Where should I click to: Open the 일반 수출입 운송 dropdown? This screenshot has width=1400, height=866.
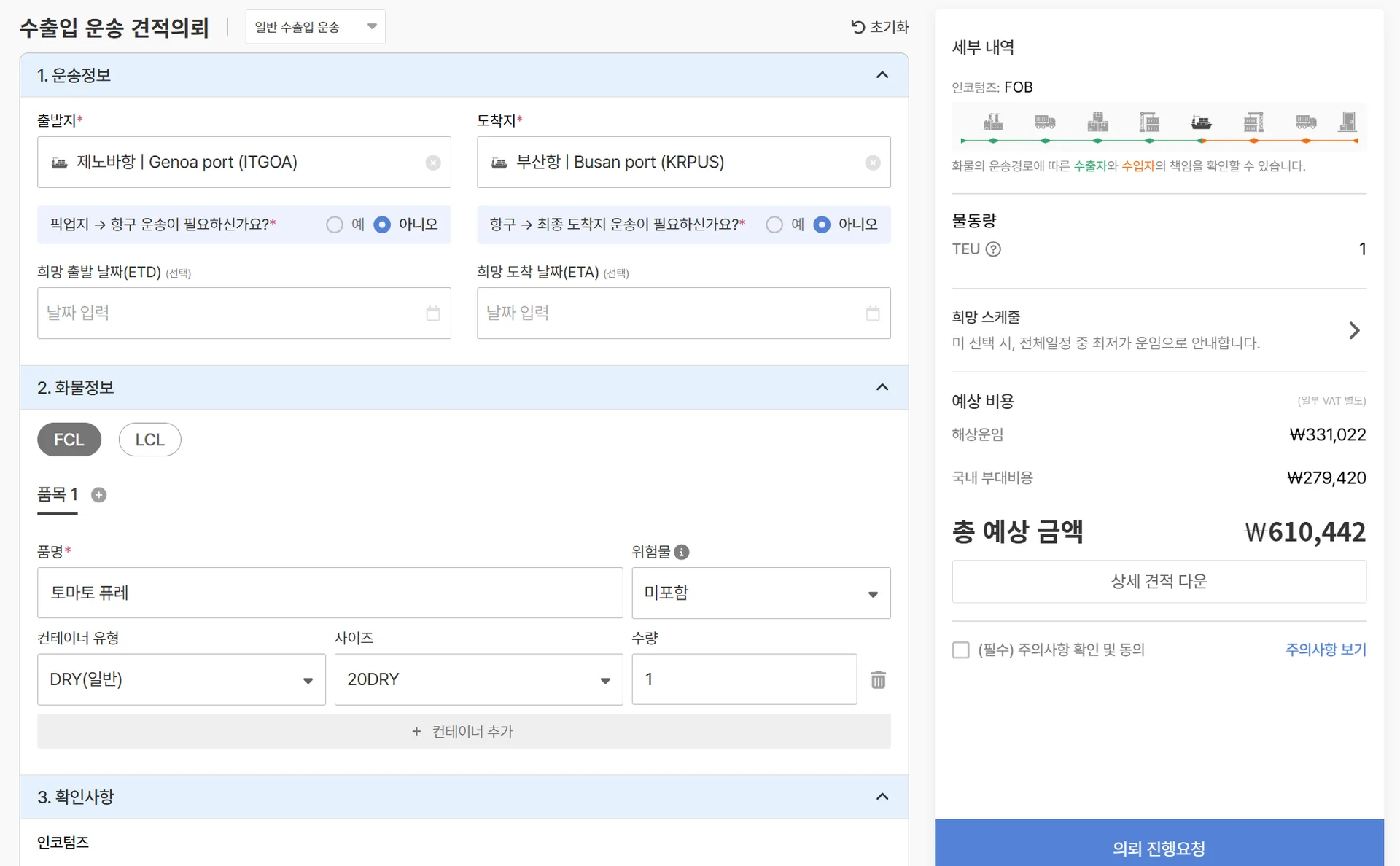[315, 27]
